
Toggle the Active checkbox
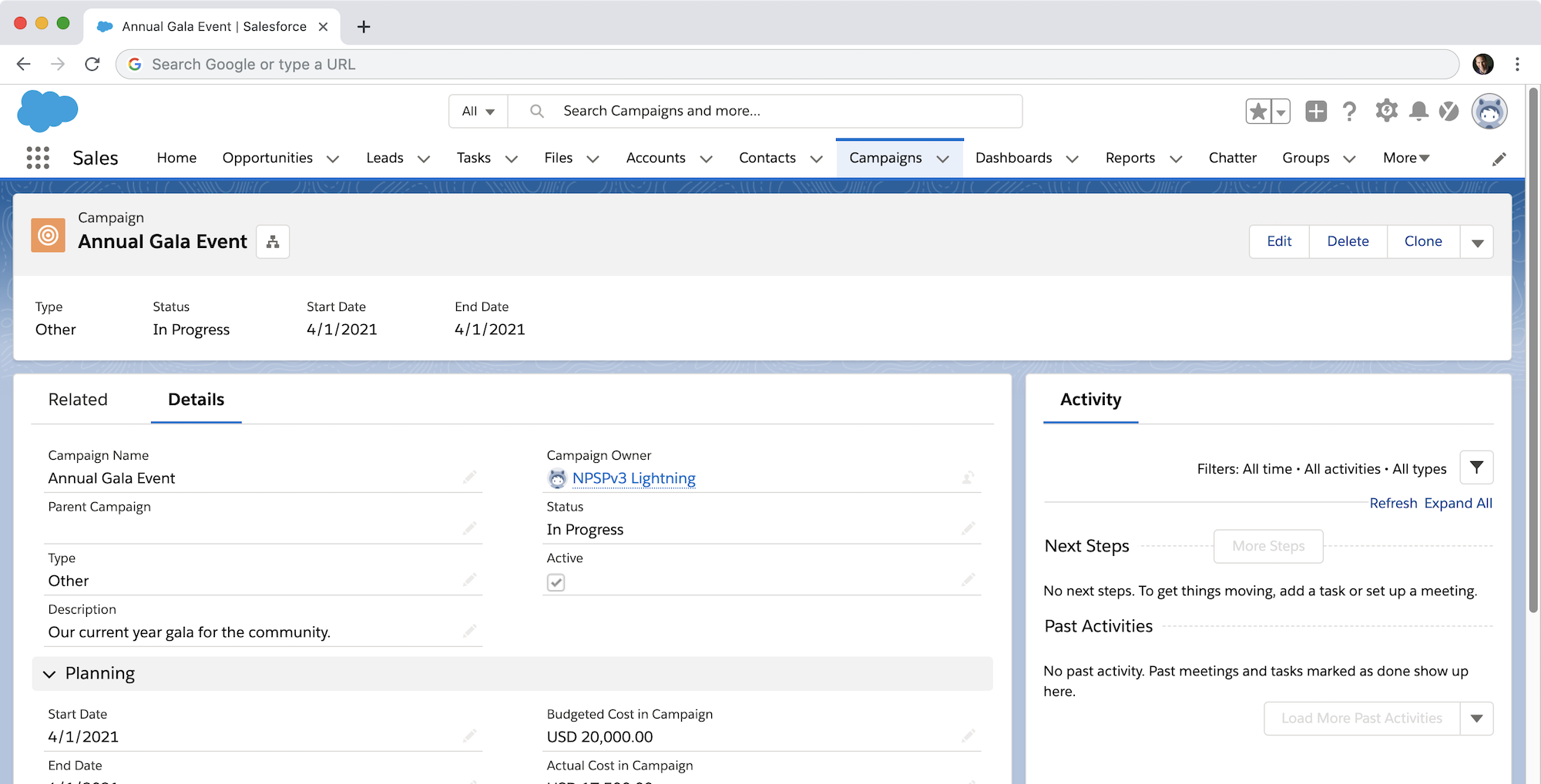click(x=556, y=582)
